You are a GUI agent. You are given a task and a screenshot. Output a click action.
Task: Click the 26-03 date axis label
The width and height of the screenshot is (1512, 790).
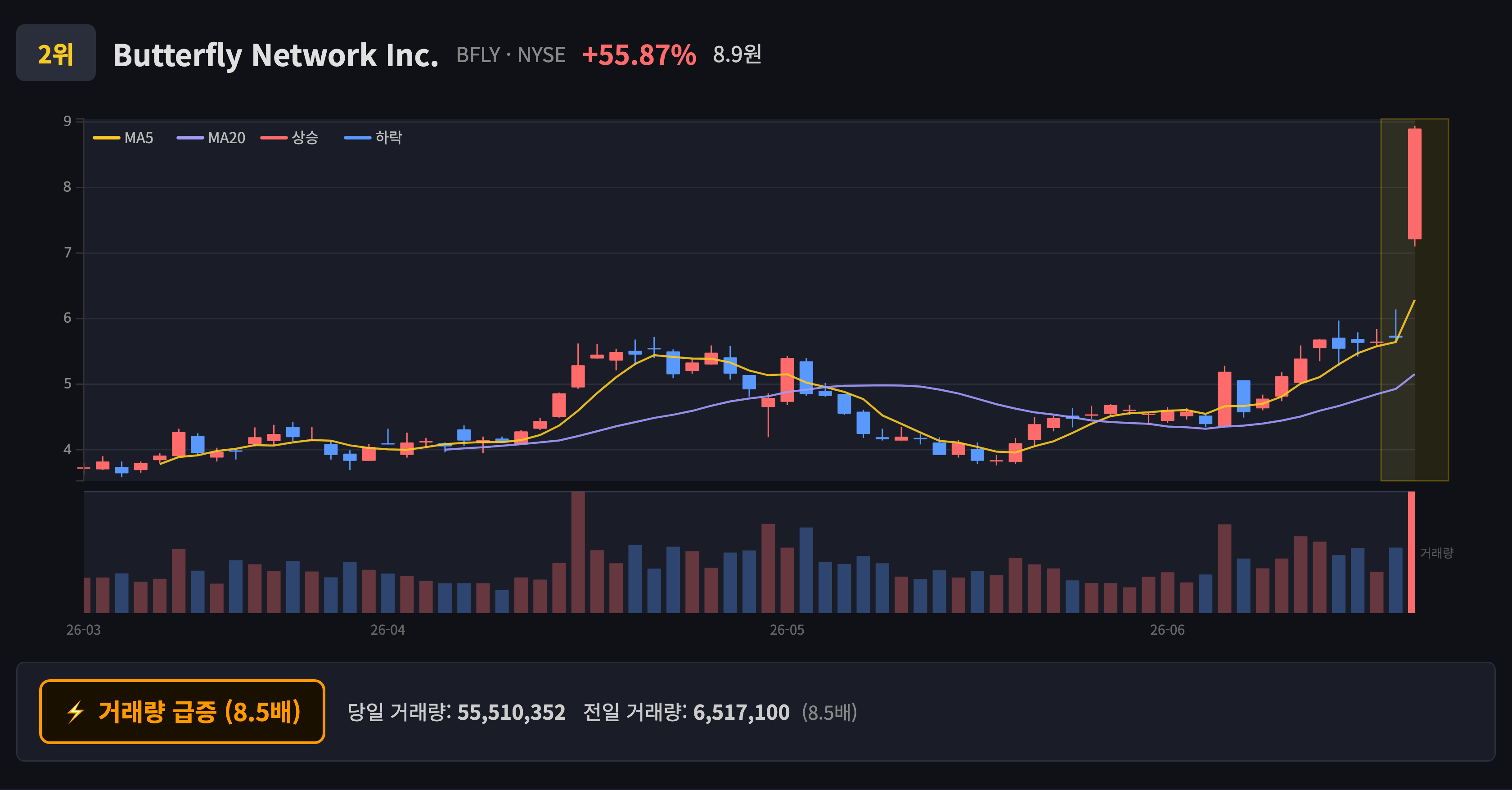[x=83, y=630]
